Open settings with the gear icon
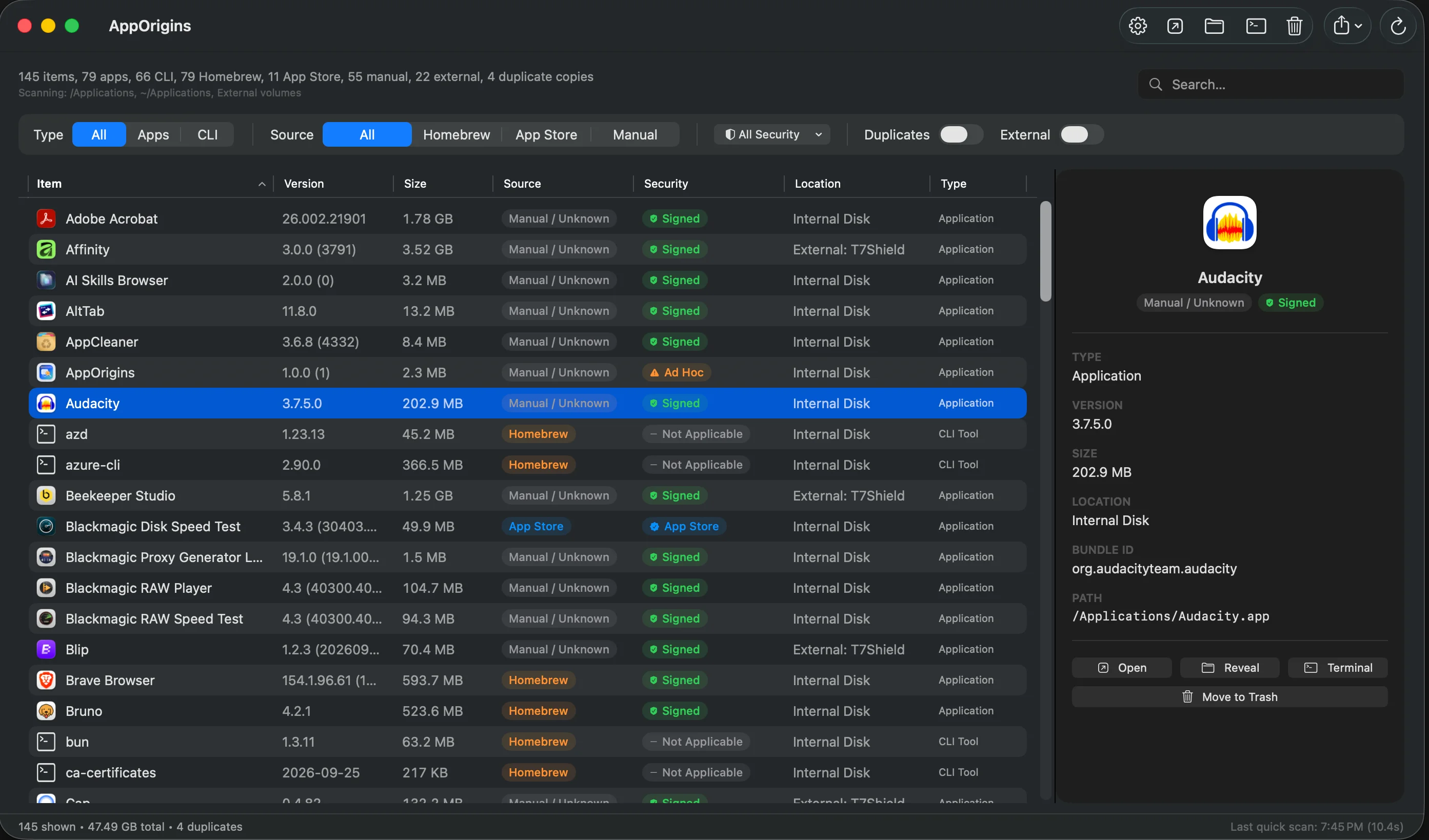Image resolution: width=1429 pixels, height=840 pixels. (x=1138, y=26)
